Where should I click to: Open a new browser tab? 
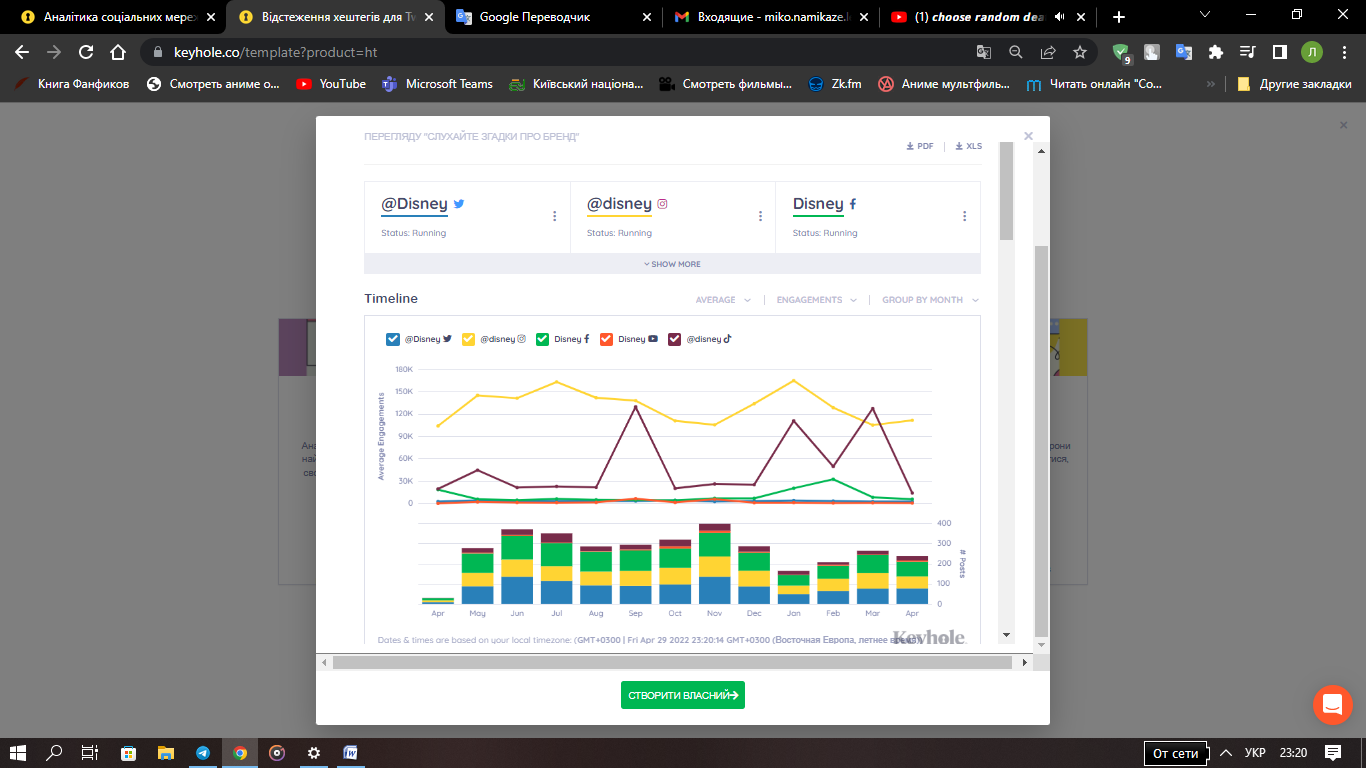1119,17
